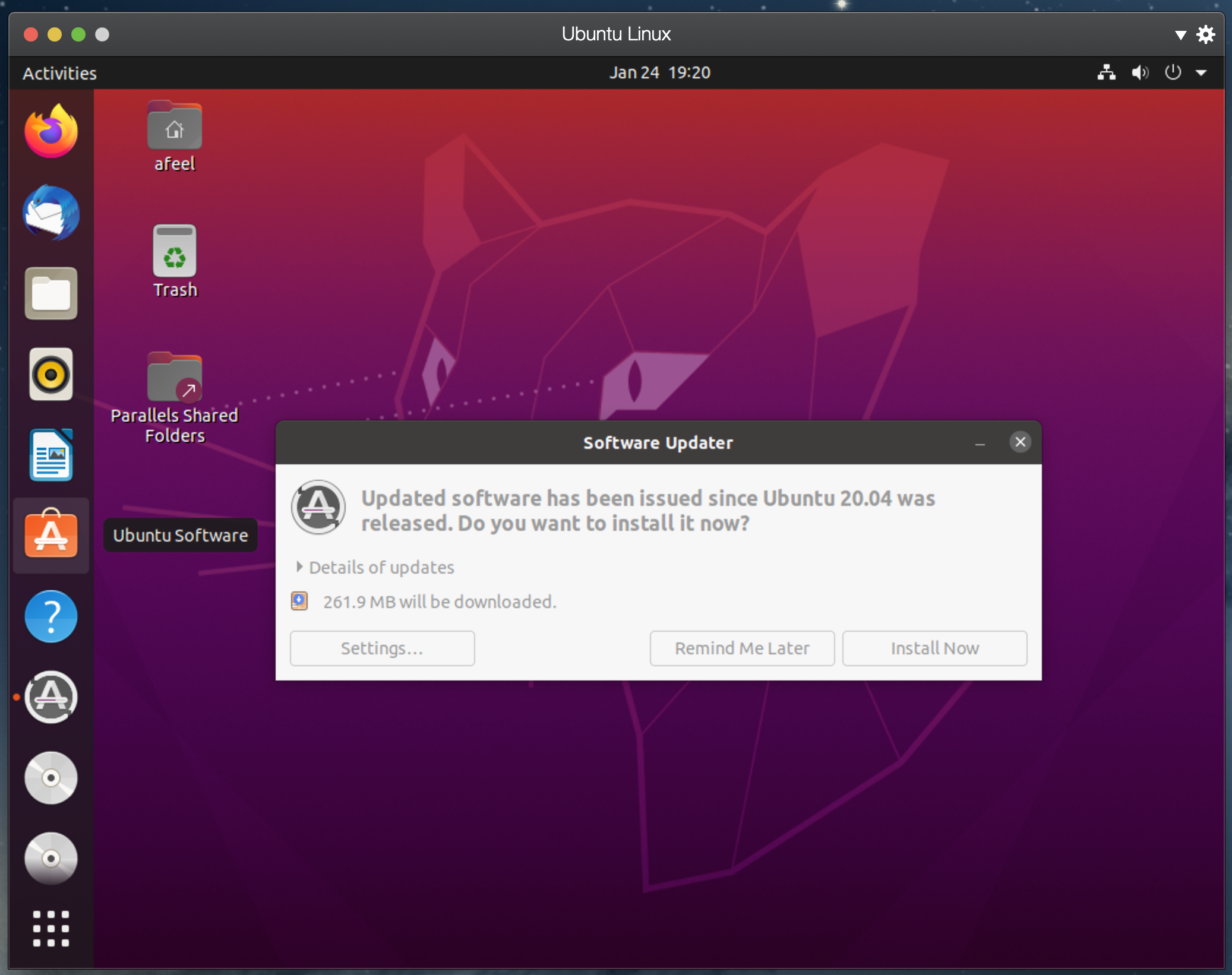Open the first optical disc icon
Image resolution: width=1232 pixels, height=975 pixels.
click(x=51, y=778)
